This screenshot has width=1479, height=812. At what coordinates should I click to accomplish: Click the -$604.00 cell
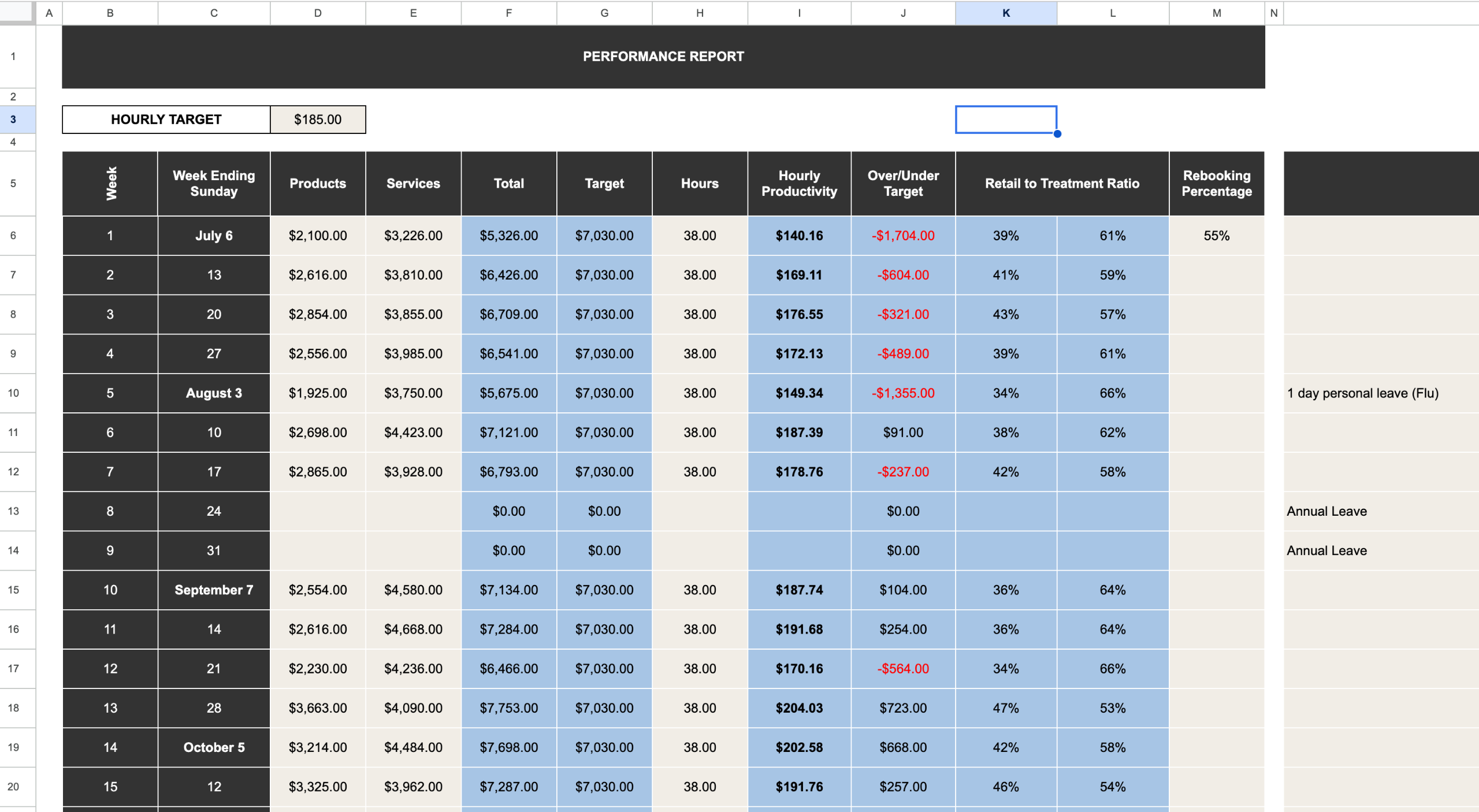coord(903,275)
